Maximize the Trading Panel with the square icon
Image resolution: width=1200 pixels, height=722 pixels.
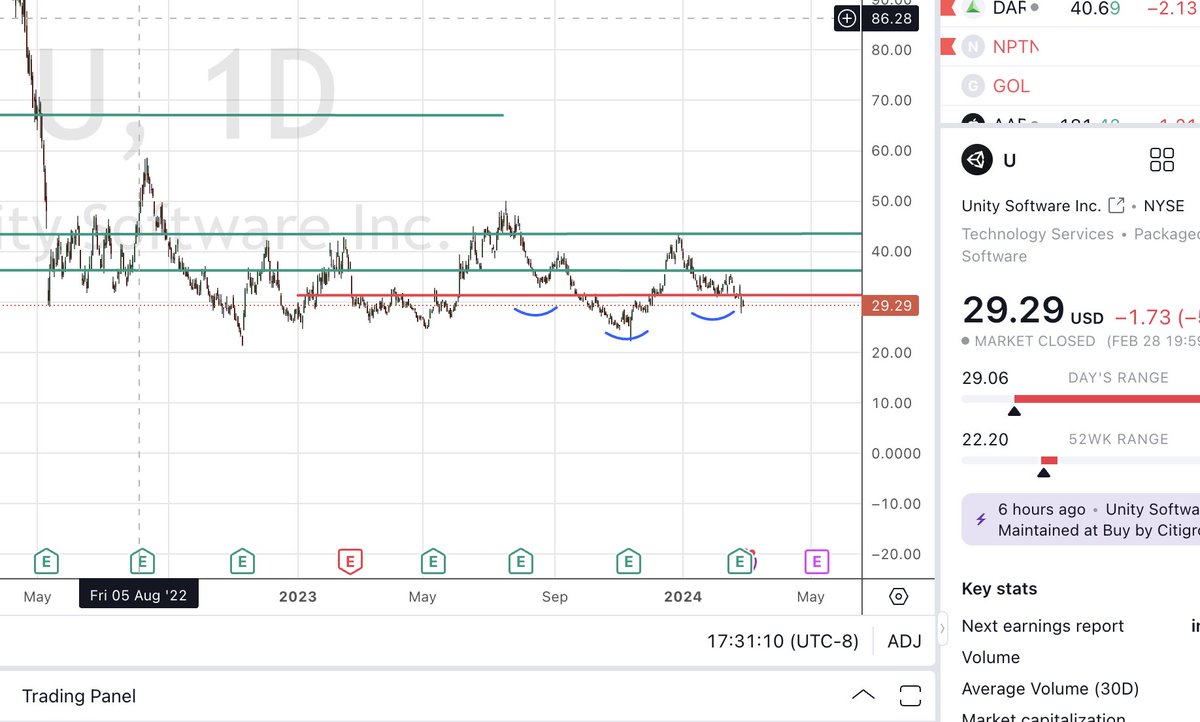(910, 696)
